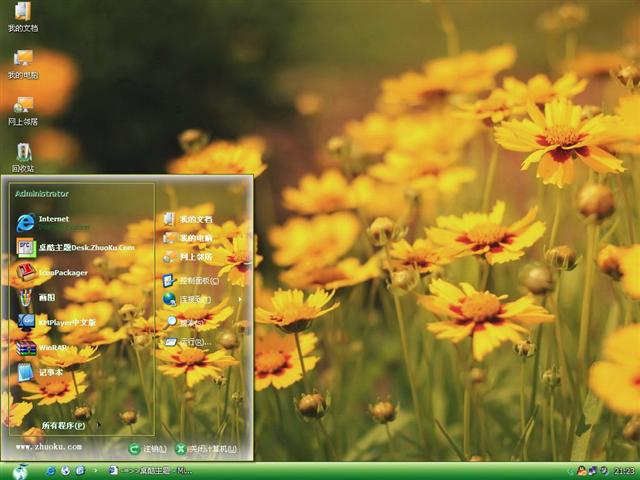Image resolution: width=640 pixels, height=480 pixels.
Task: Launch KMPlayer中文版 from the Start menu
Action: pos(56,322)
